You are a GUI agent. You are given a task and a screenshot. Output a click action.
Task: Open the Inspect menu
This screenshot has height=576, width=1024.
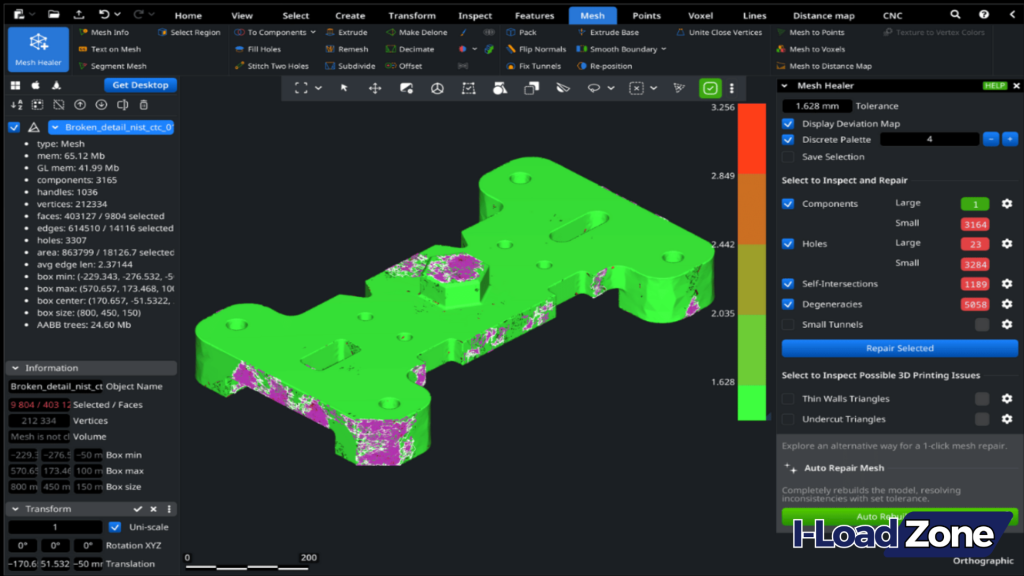tap(475, 15)
